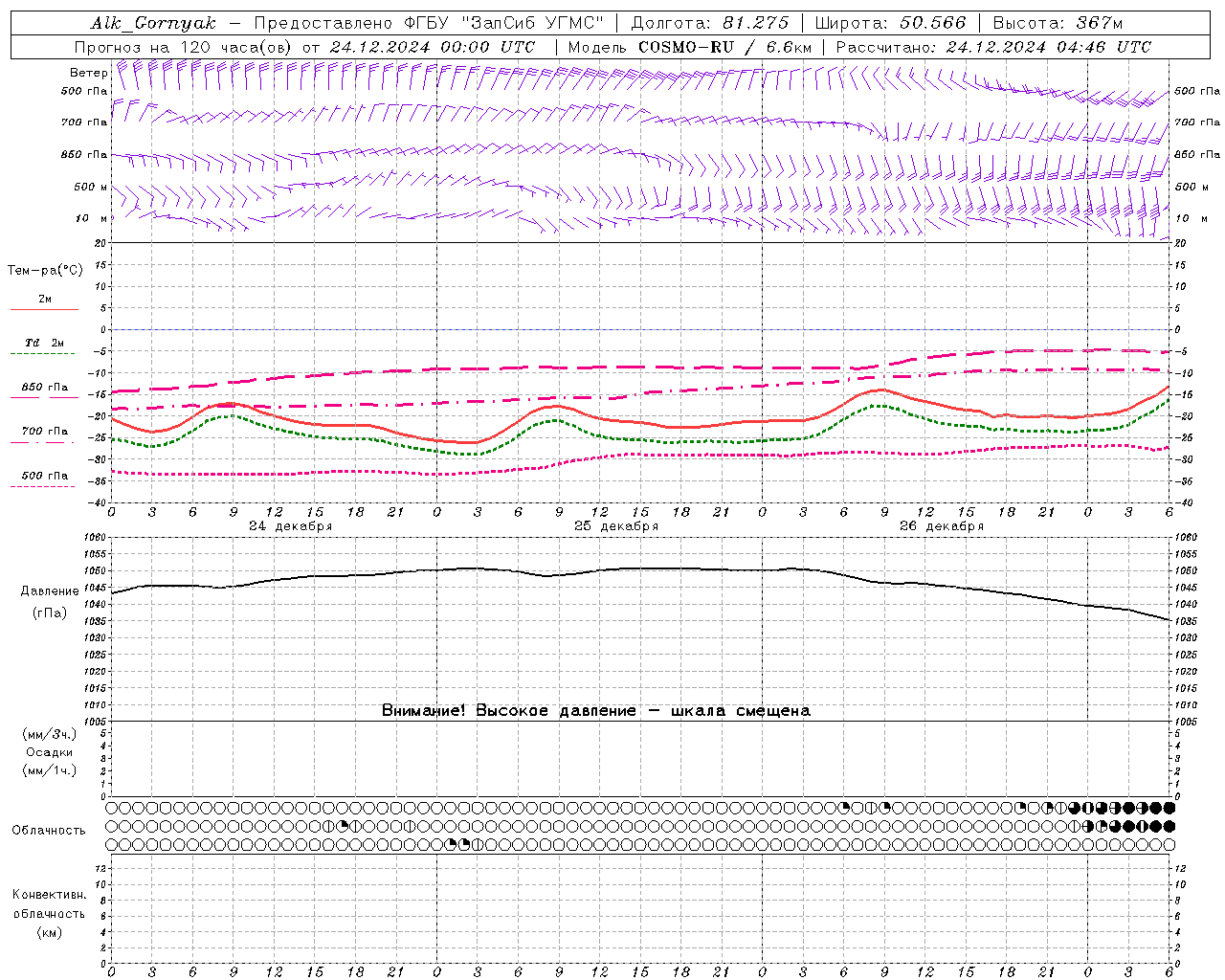This screenshot has height=980, width=1225.
Task: Click the 'Облачность' cloud cover row label
Action: coord(49,831)
